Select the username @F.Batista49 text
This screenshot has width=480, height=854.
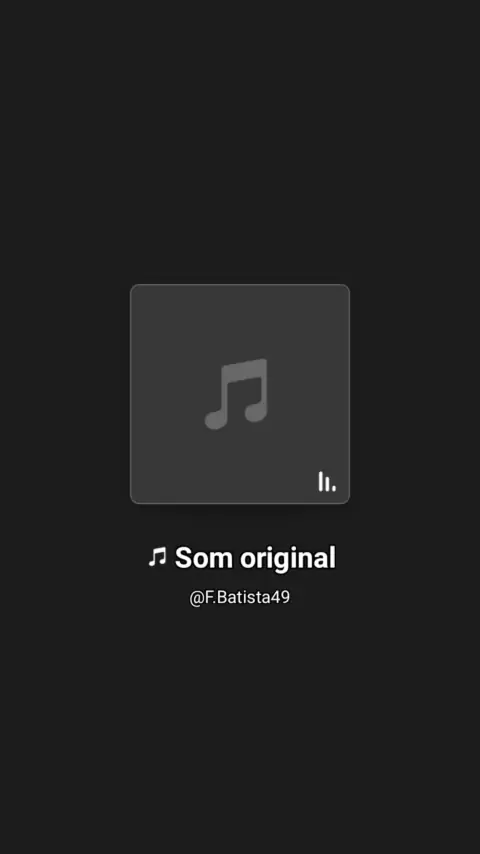tap(240, 597)
